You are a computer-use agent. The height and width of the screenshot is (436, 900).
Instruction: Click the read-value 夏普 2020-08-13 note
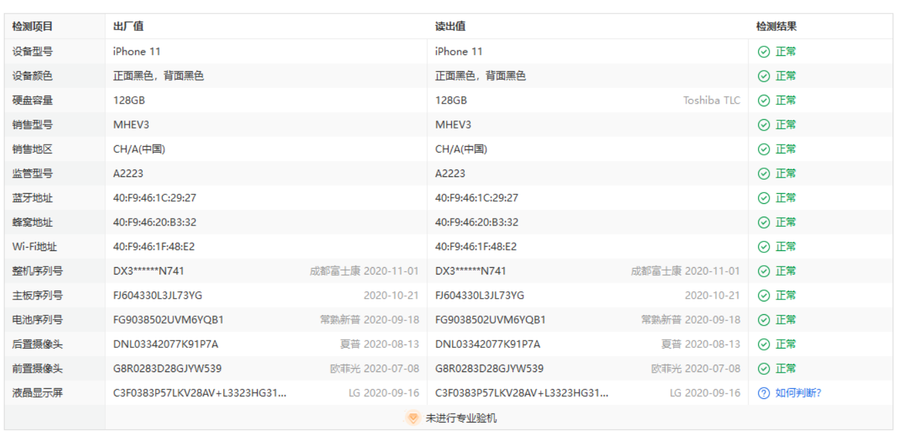point(701,344)
